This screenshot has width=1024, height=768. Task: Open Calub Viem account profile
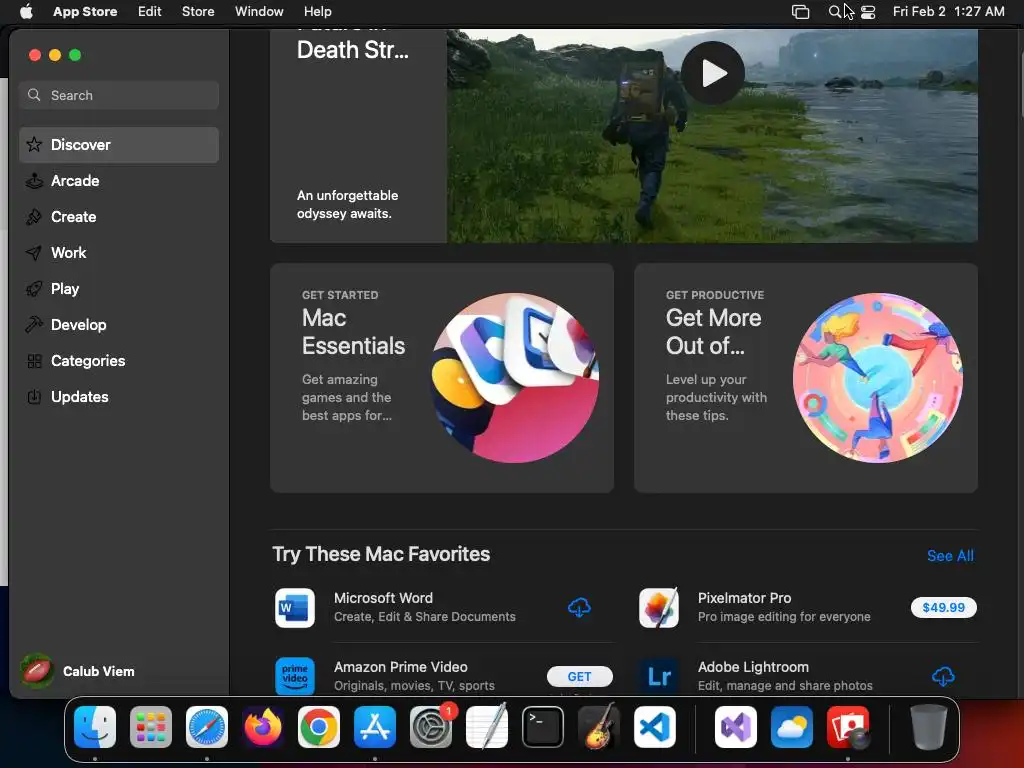point(77,671)
